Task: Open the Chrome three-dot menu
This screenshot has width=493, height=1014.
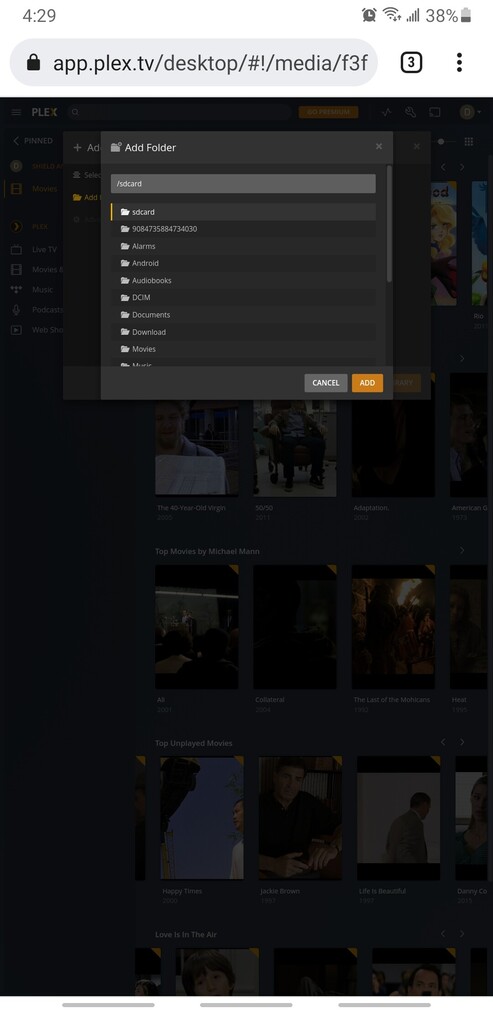Action: (x=459, y=62)
